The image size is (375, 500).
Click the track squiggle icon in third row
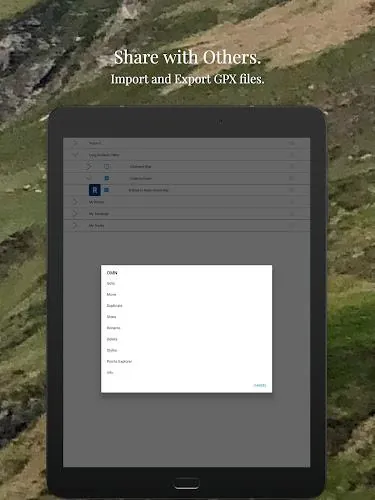point(89,166)
